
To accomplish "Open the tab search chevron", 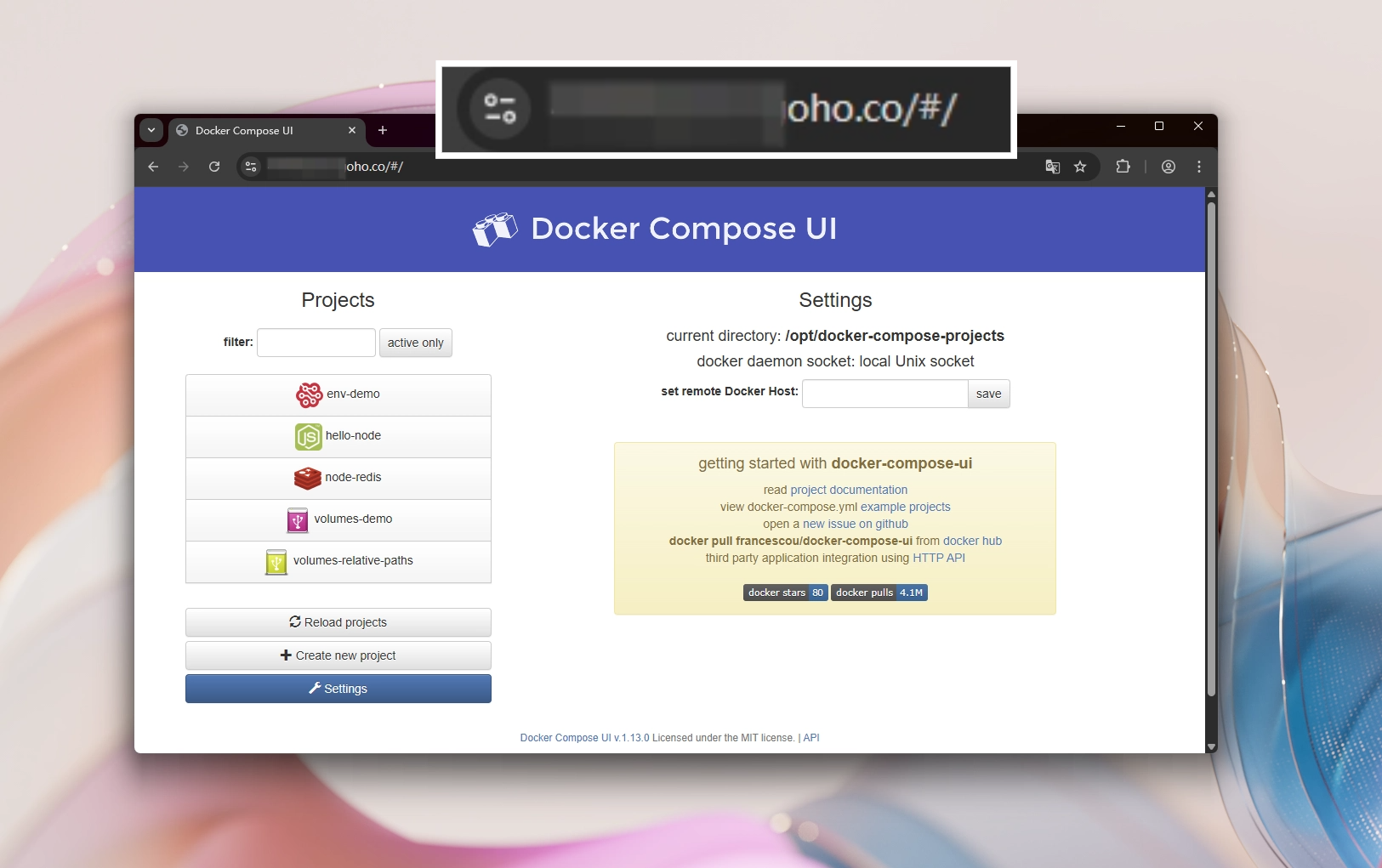I will (x=151, y=130).
